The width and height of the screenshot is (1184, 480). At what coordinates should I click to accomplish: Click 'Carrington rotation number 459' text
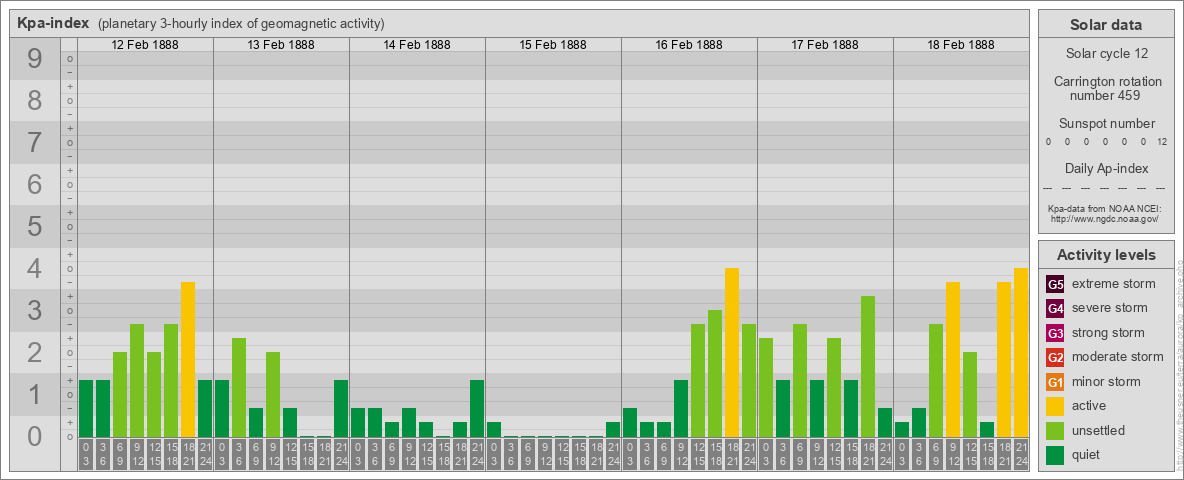(x=1106, y=88)
